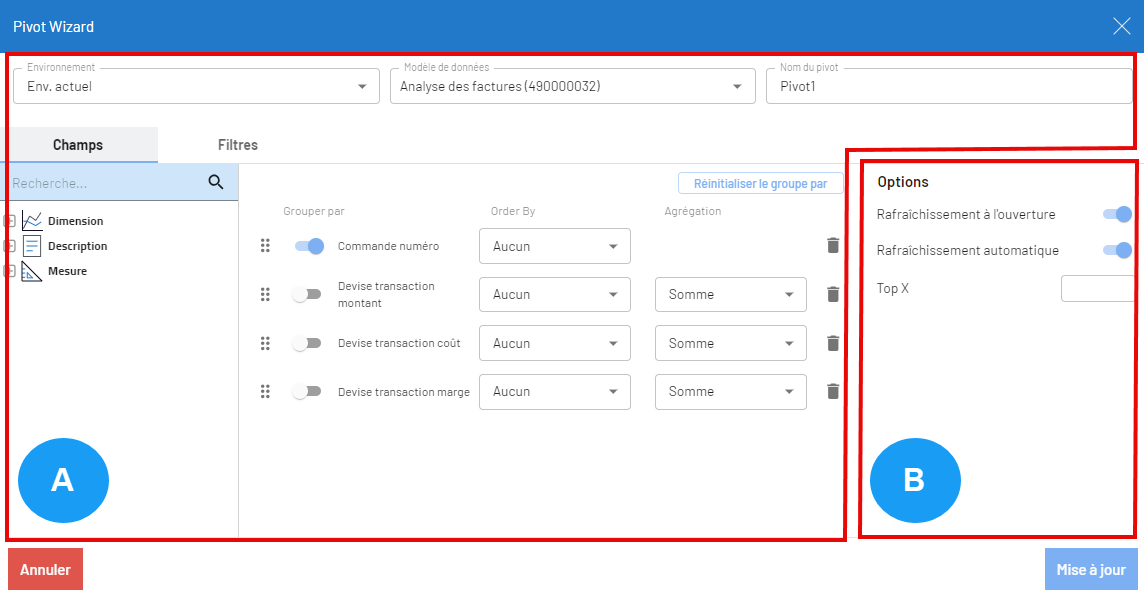Image resolution: width=1144 pixels, height=591 pixels.
Task: Click drag handle for Commande numéro
Action: pos(265,246)
